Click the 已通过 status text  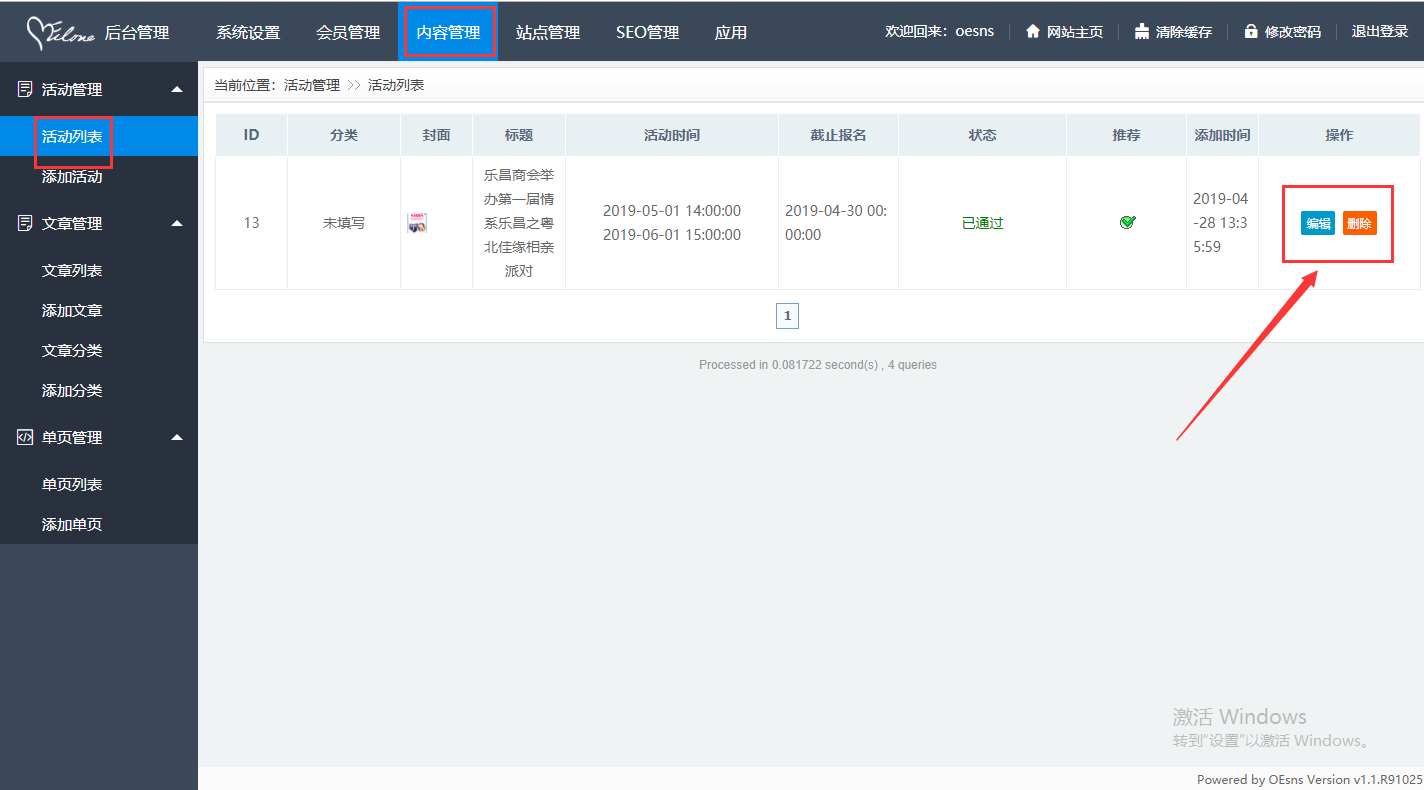(982, 223)
